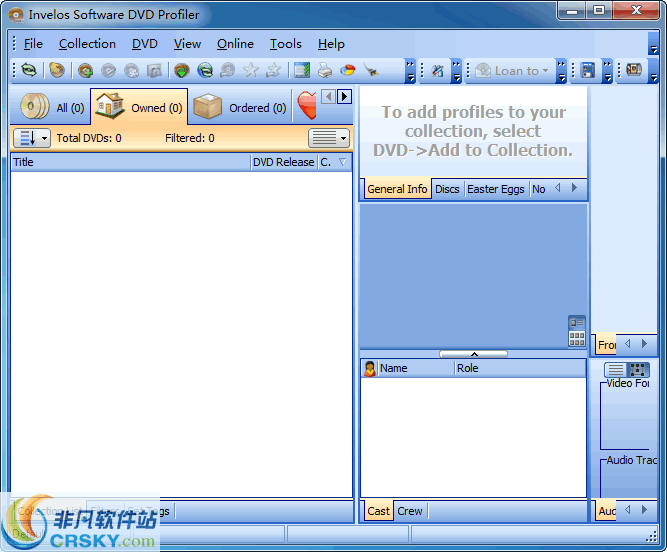
Task: Click the gold disc icon in toolbar
Action: coord(57,70)
